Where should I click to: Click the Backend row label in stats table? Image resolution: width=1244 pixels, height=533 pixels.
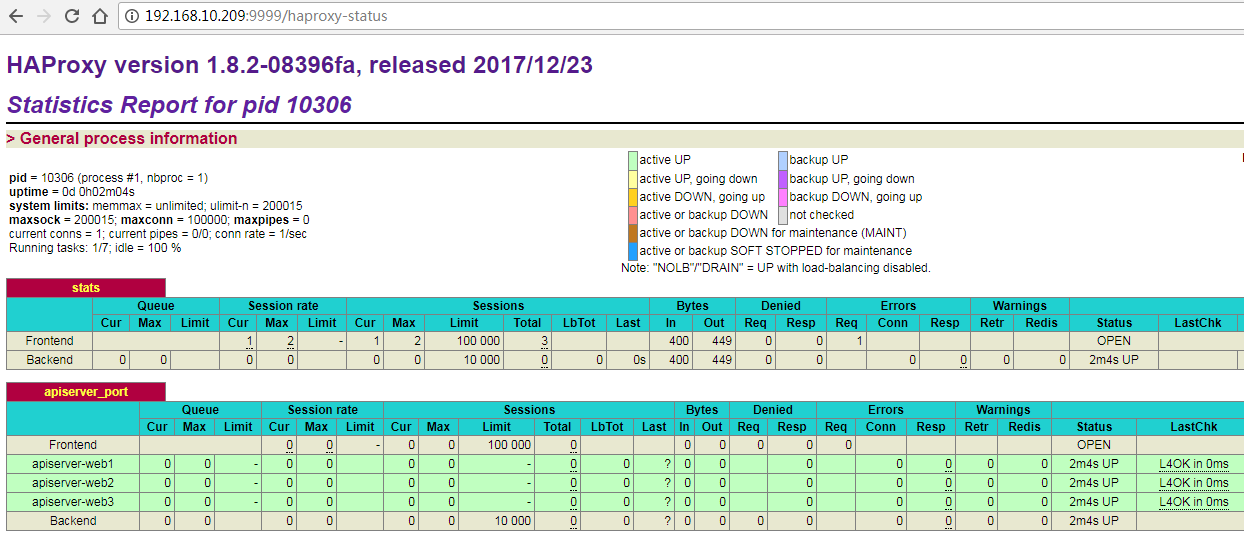tap(49, 360)
